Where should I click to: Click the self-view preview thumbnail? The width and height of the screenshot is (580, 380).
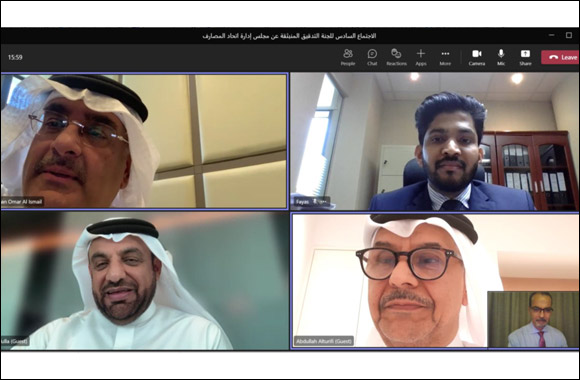[532, 319]
